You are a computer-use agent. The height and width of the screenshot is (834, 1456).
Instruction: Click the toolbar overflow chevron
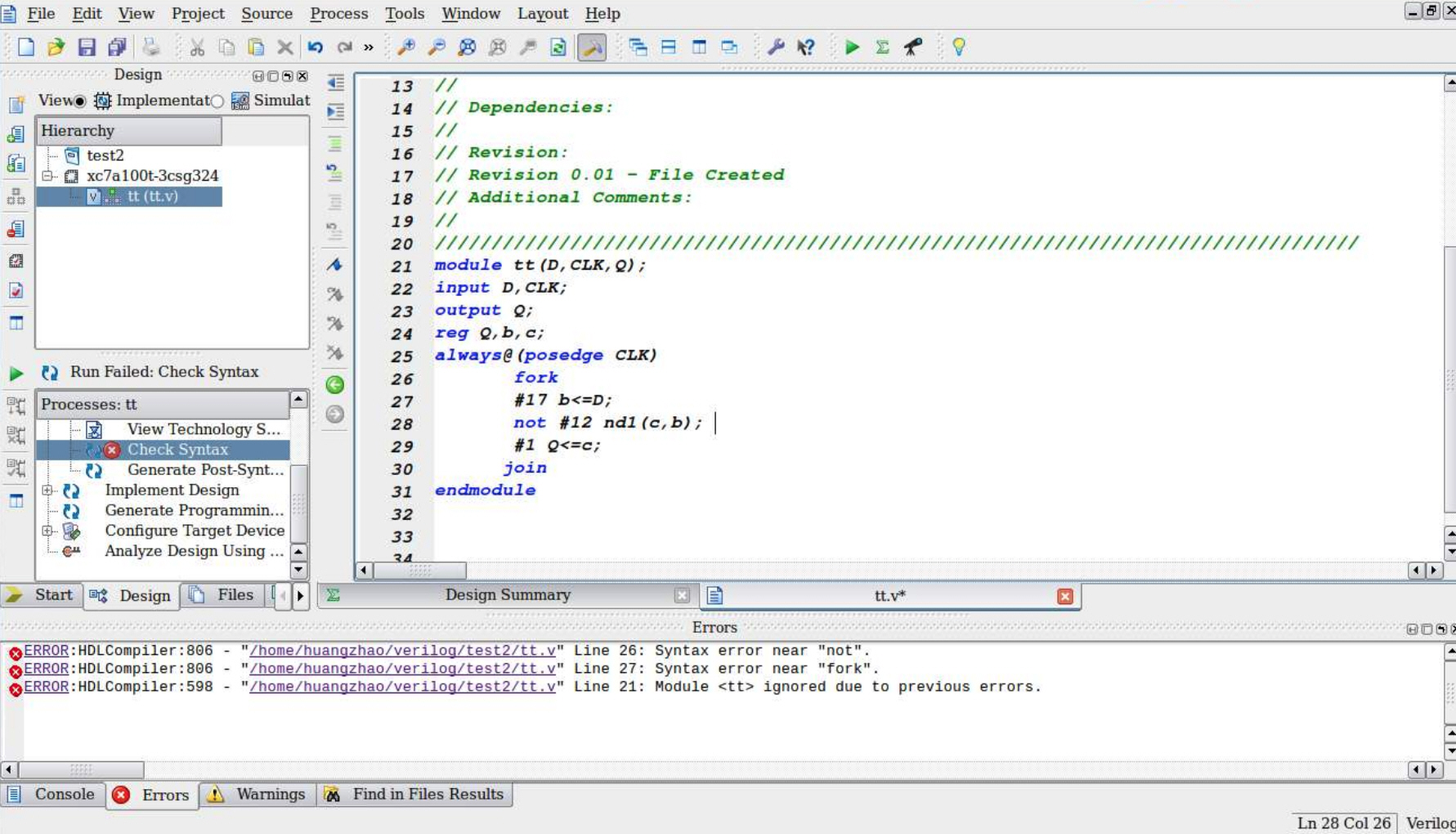coord(369,47)
